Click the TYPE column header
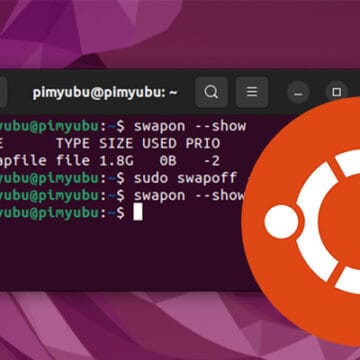 pos(73,144)
